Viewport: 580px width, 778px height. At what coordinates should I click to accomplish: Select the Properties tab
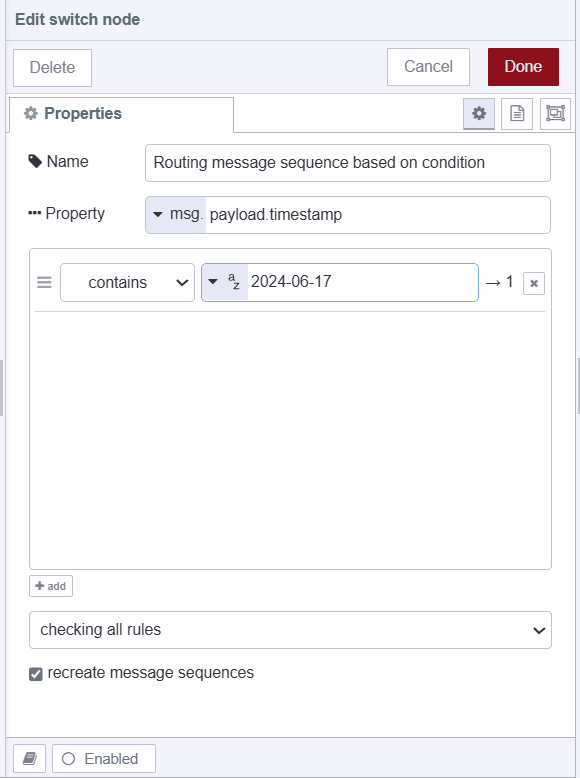(121, 114)
